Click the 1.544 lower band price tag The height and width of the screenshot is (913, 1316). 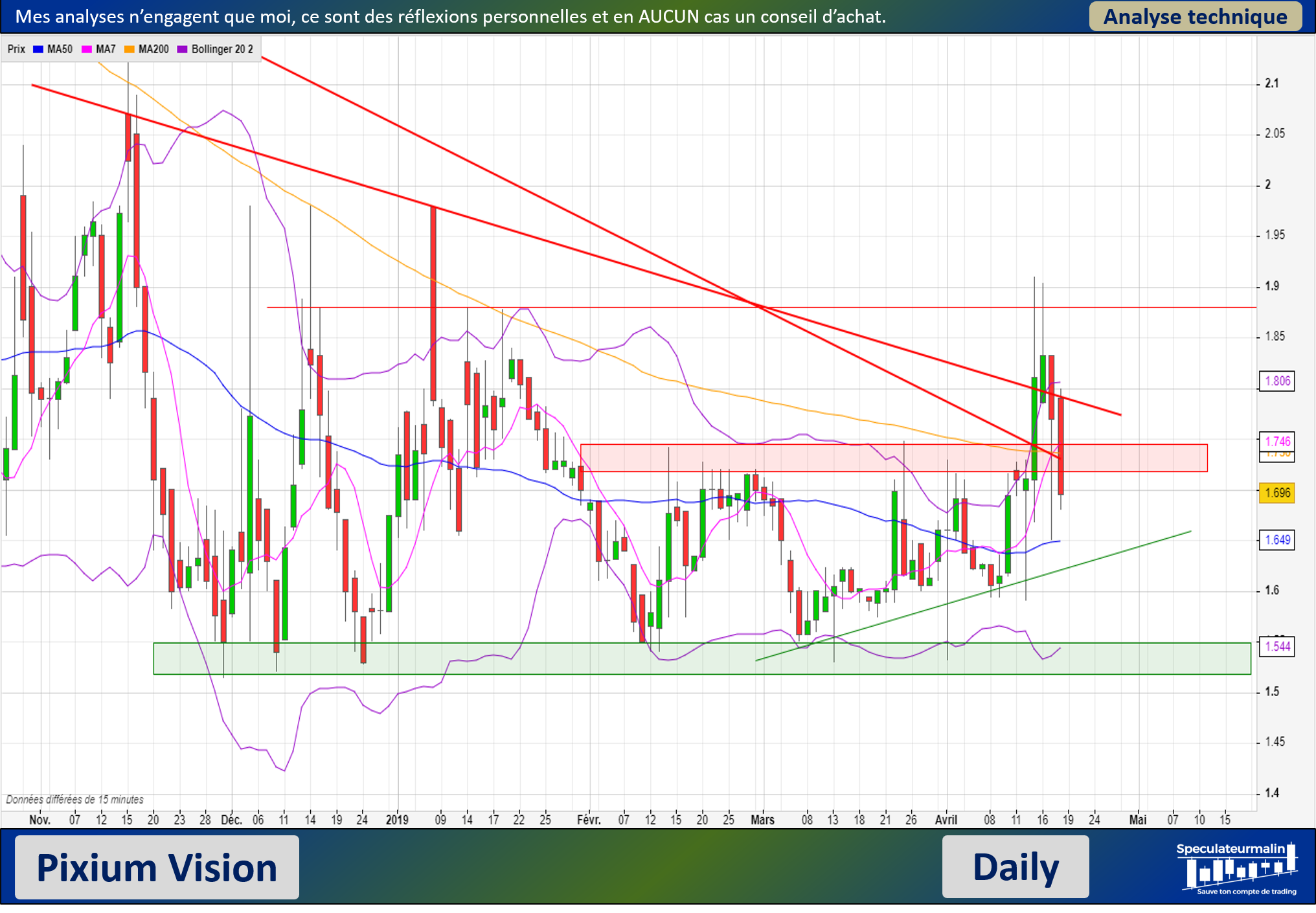1277,646
